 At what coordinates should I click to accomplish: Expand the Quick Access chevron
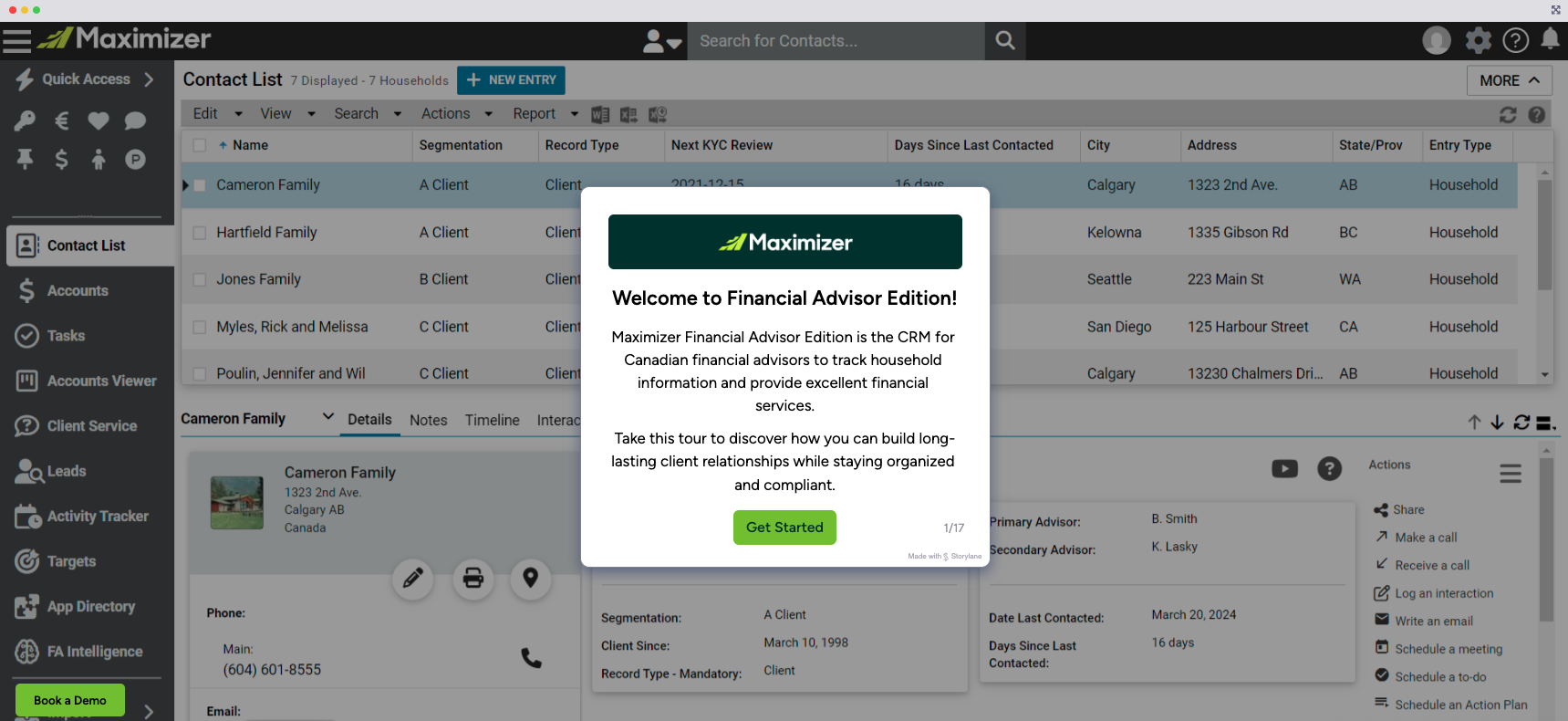click(149, 79)
